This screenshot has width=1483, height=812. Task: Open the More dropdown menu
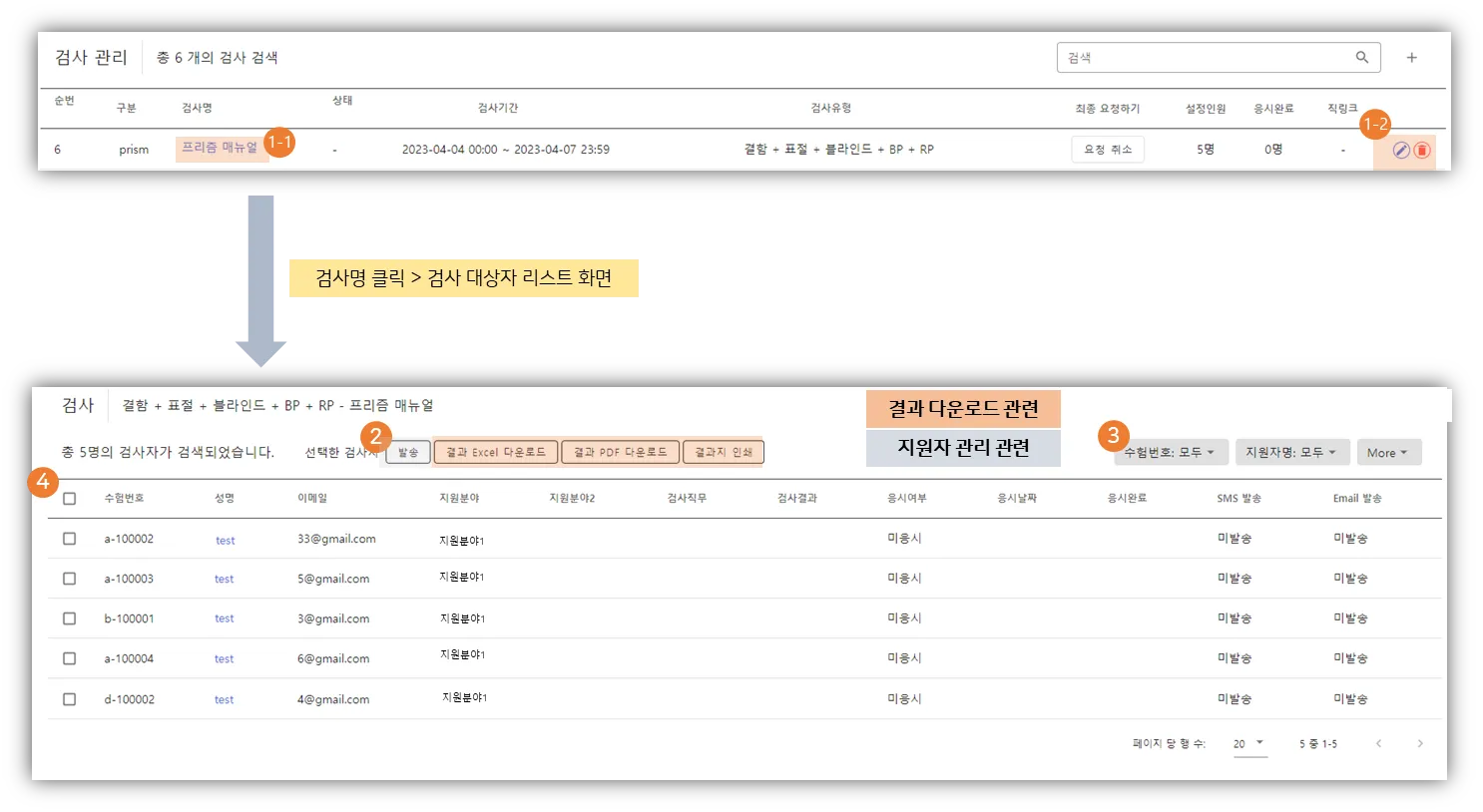point(1387,453)
